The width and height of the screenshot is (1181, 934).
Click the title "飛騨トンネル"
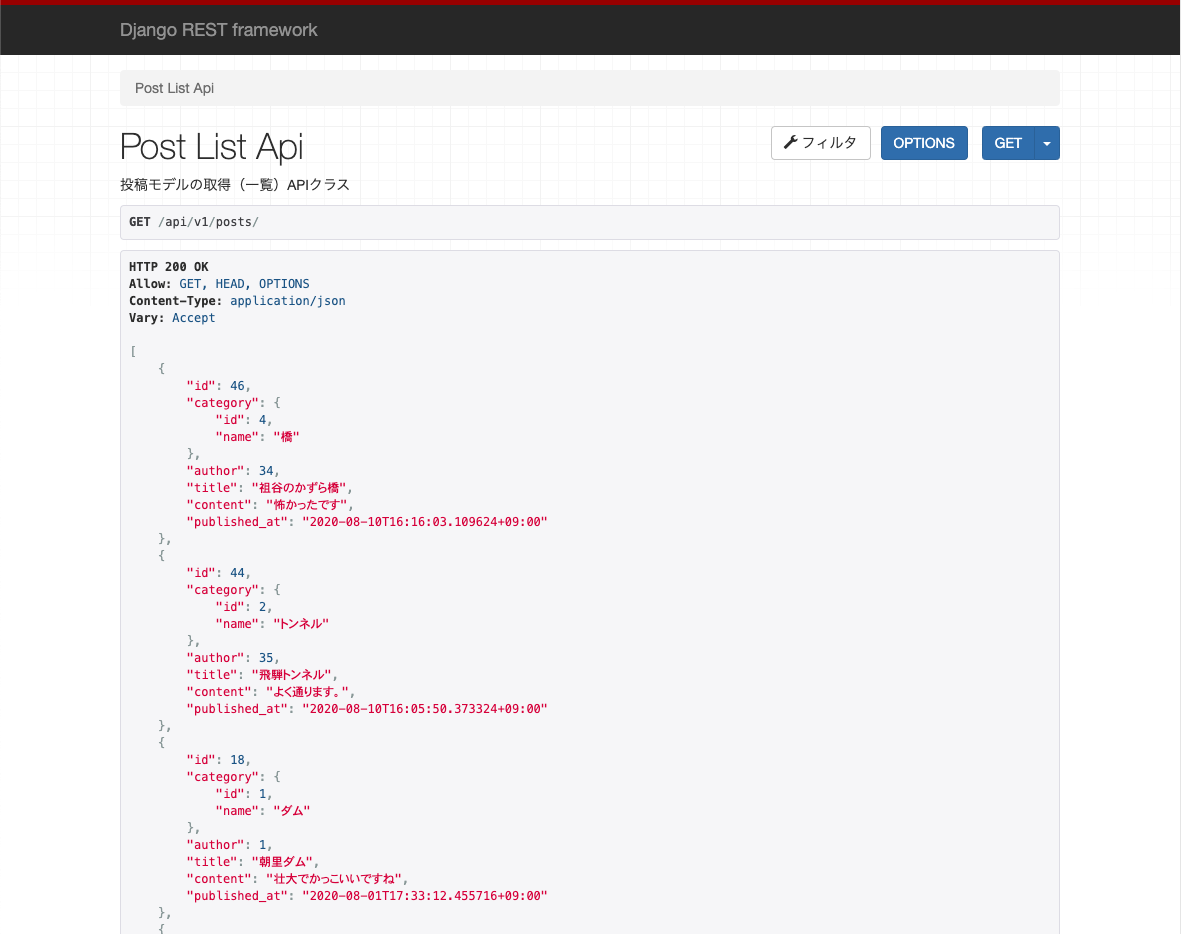(x=291, y=675)
